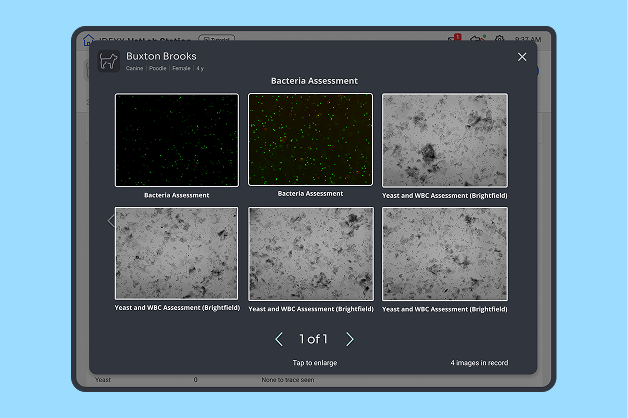Enlarge the green-only Bacteria Assessment image
Image resolution: width=628 pixels, height=418 pixels.
pos(177,140)
